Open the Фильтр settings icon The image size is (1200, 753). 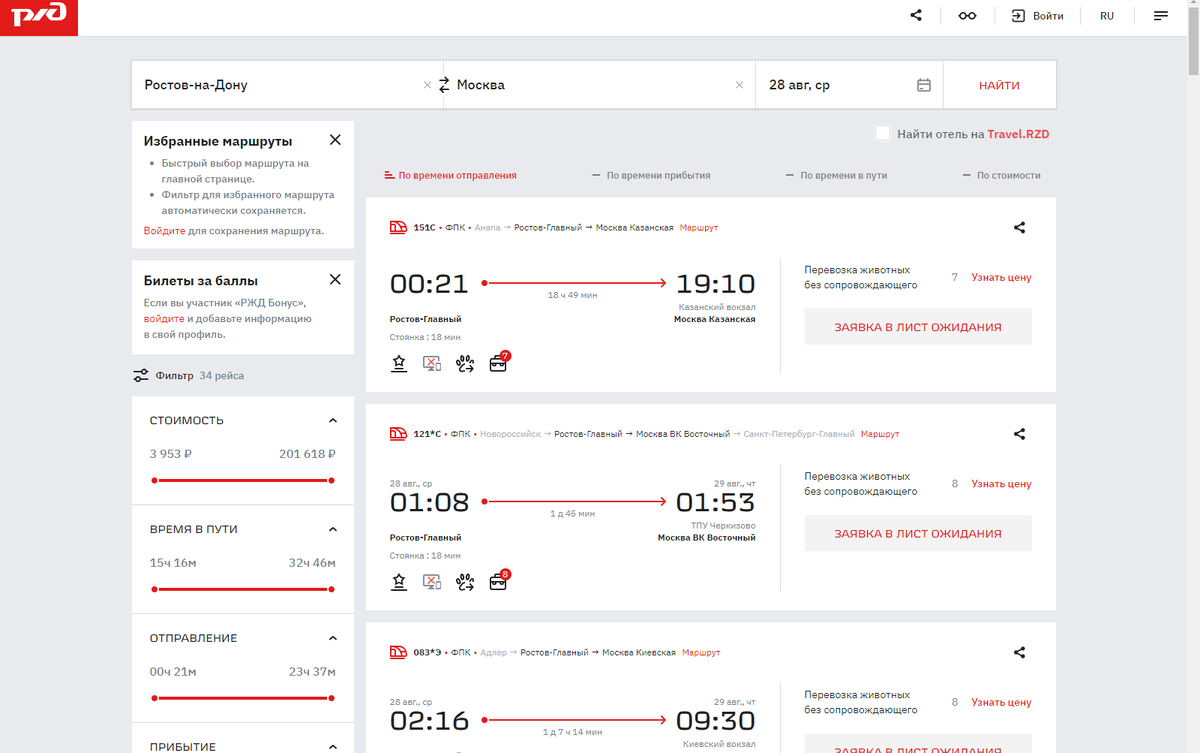coord(141,376)
